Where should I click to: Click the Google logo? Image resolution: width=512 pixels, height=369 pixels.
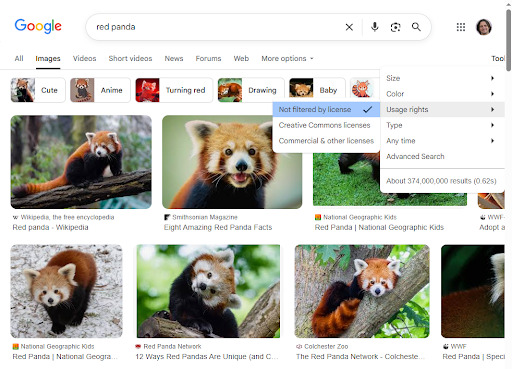click(x=38, y=26)
